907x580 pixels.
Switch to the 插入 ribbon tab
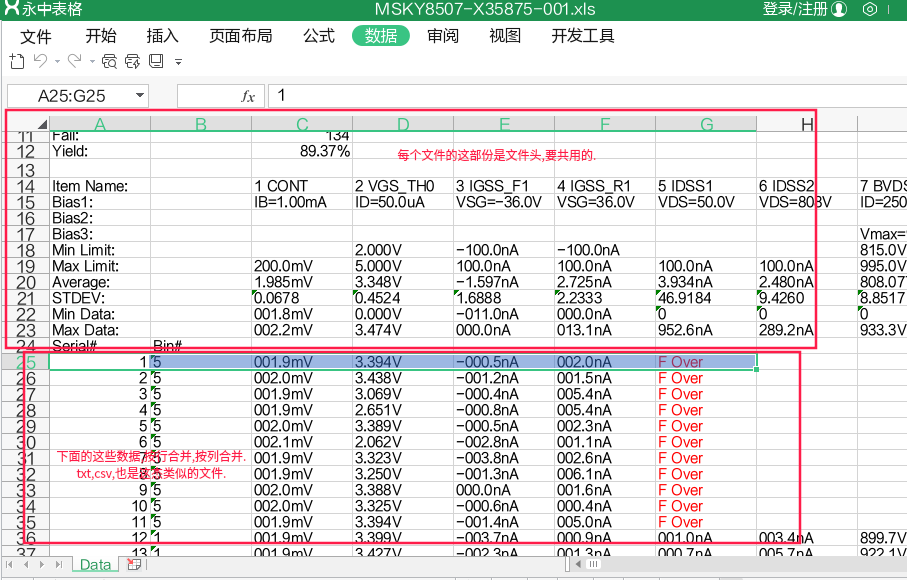(x=163, y=36)
